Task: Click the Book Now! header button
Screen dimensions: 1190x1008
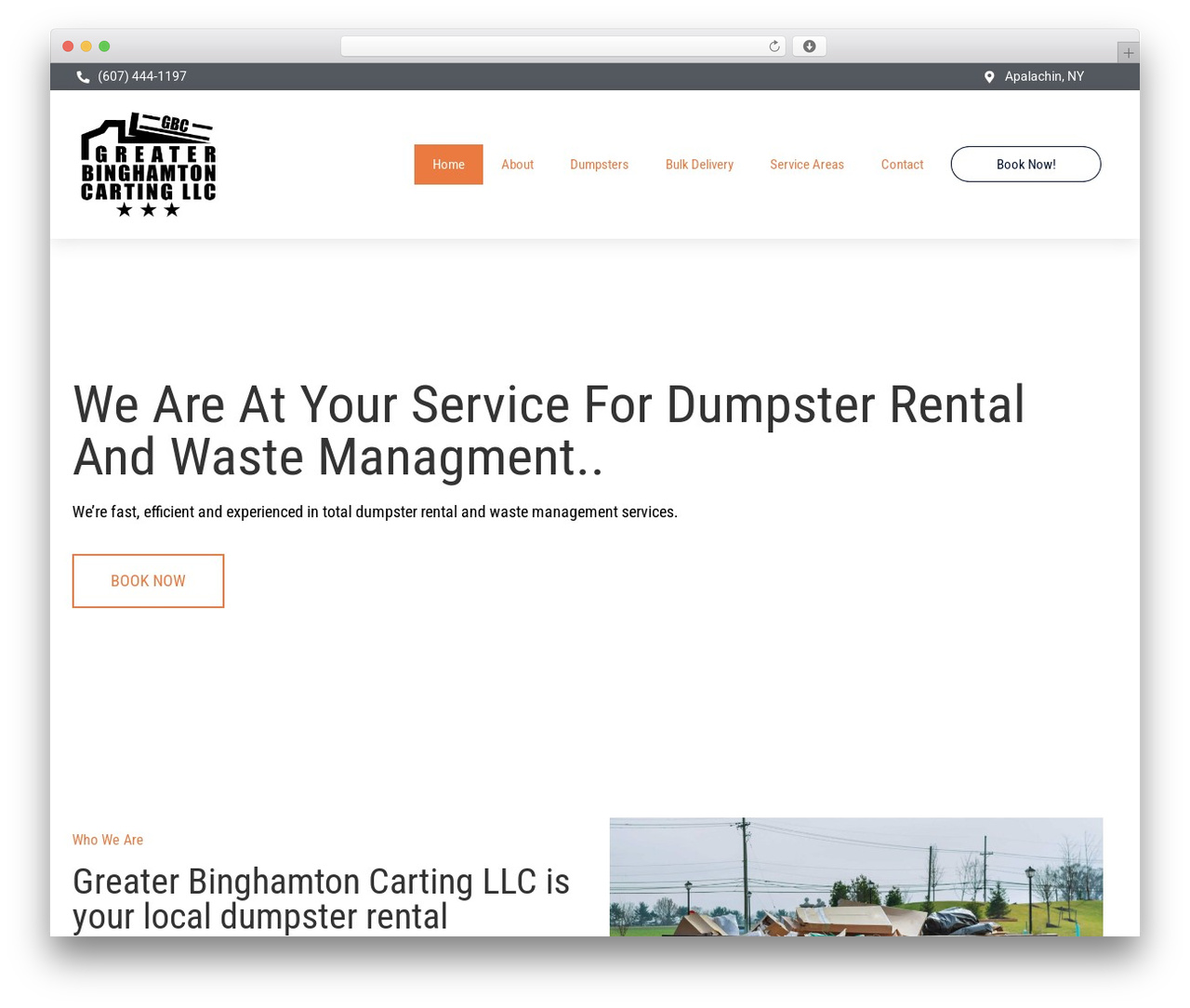Action: pos(1025,165)
